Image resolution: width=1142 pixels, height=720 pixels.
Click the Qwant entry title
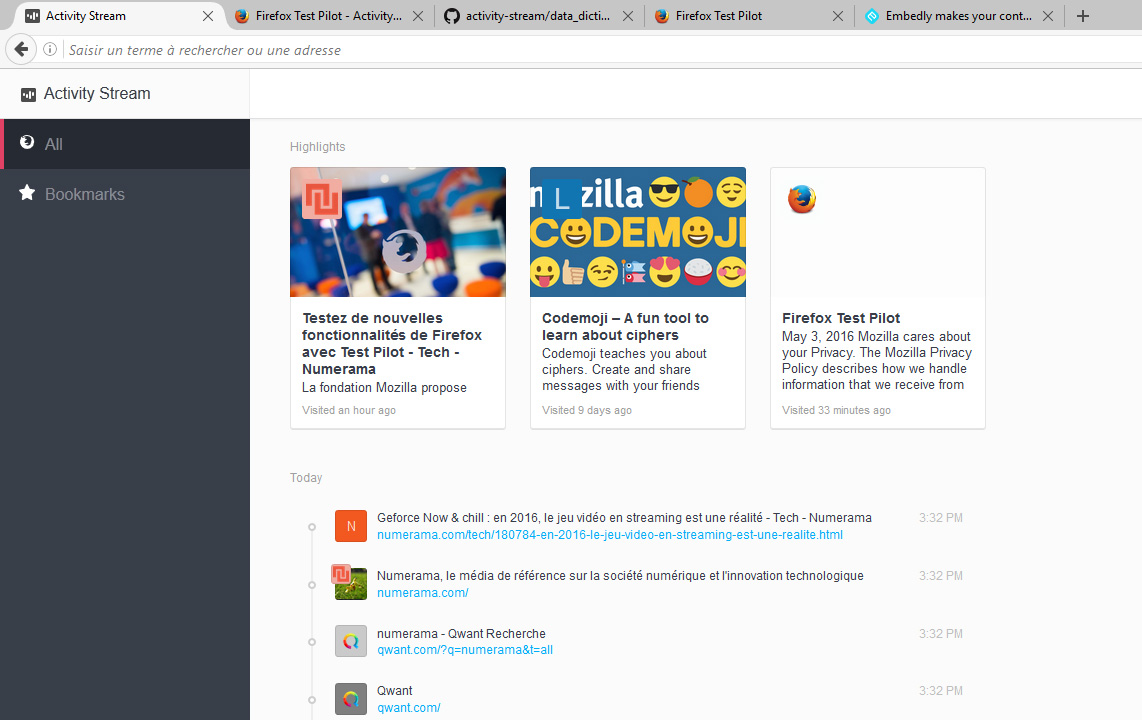395,691
